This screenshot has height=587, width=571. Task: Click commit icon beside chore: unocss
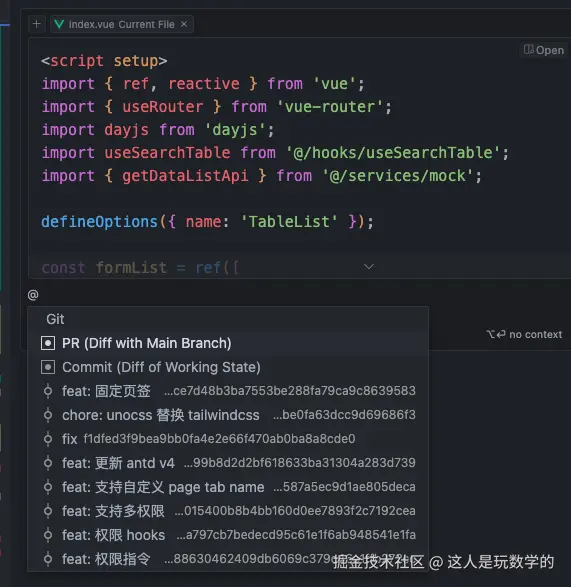point(48,415)
